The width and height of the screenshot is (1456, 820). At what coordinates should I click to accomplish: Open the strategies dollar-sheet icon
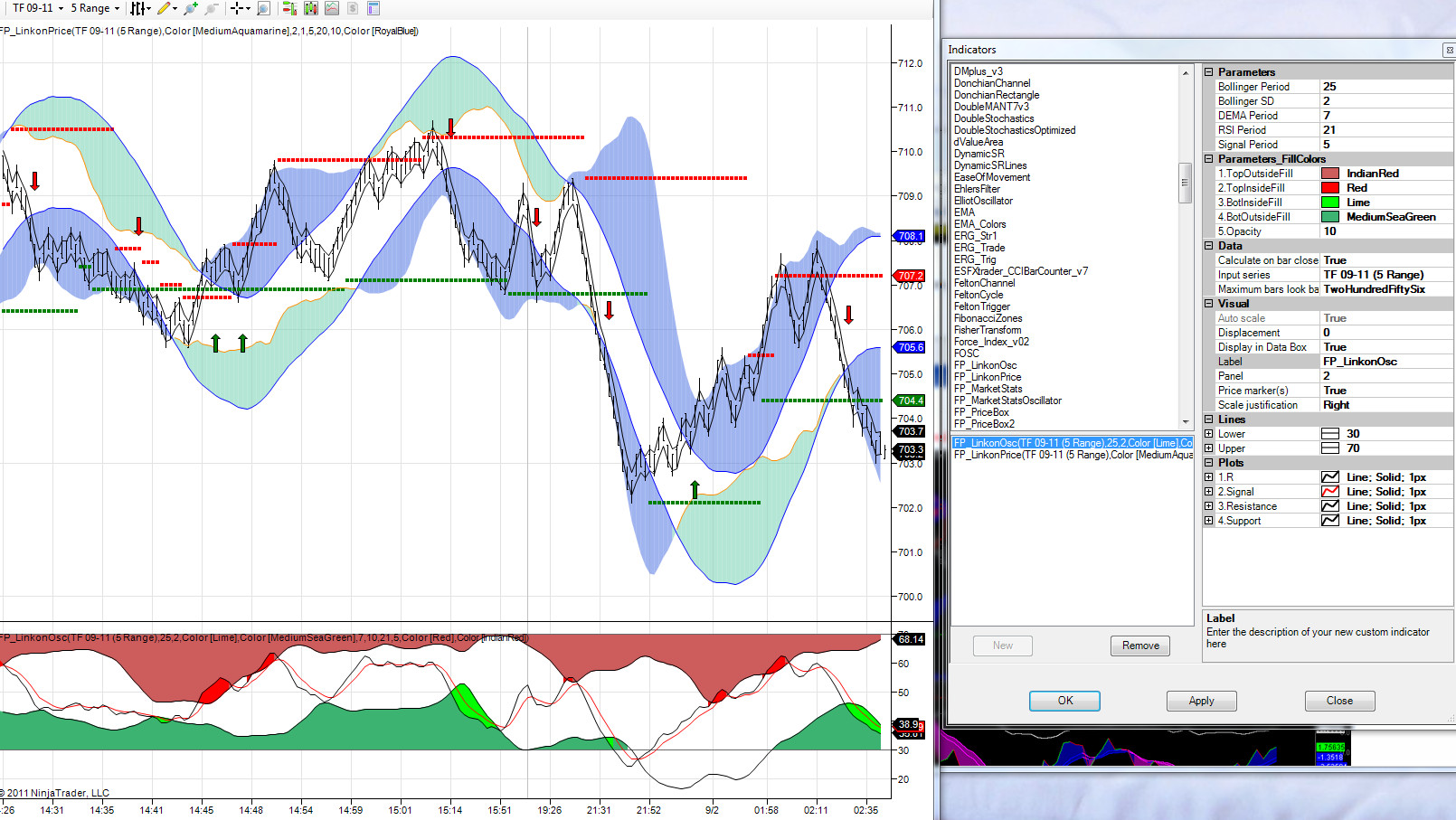[353, 8]
